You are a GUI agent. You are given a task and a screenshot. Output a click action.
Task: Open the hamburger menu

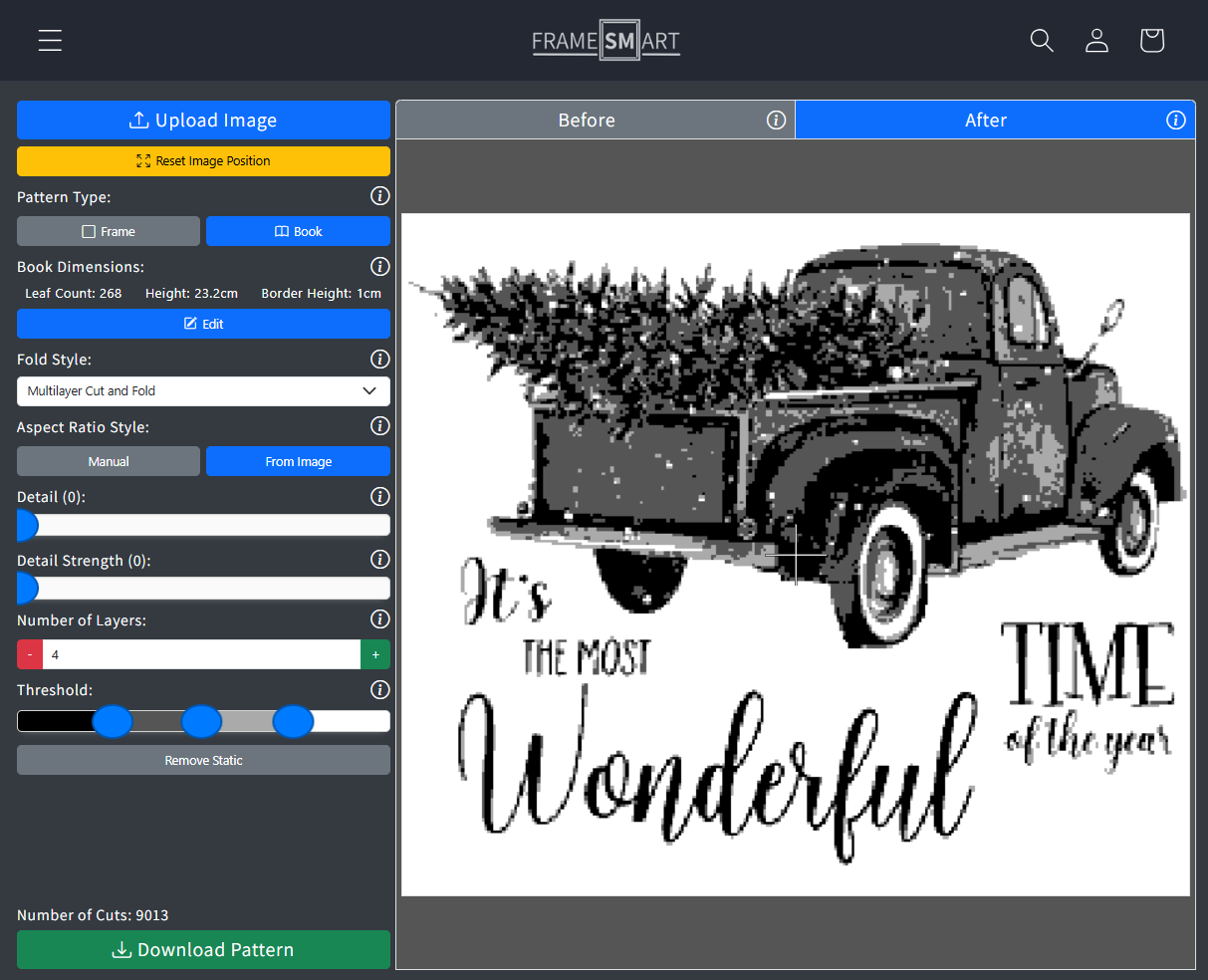point(50,40)
